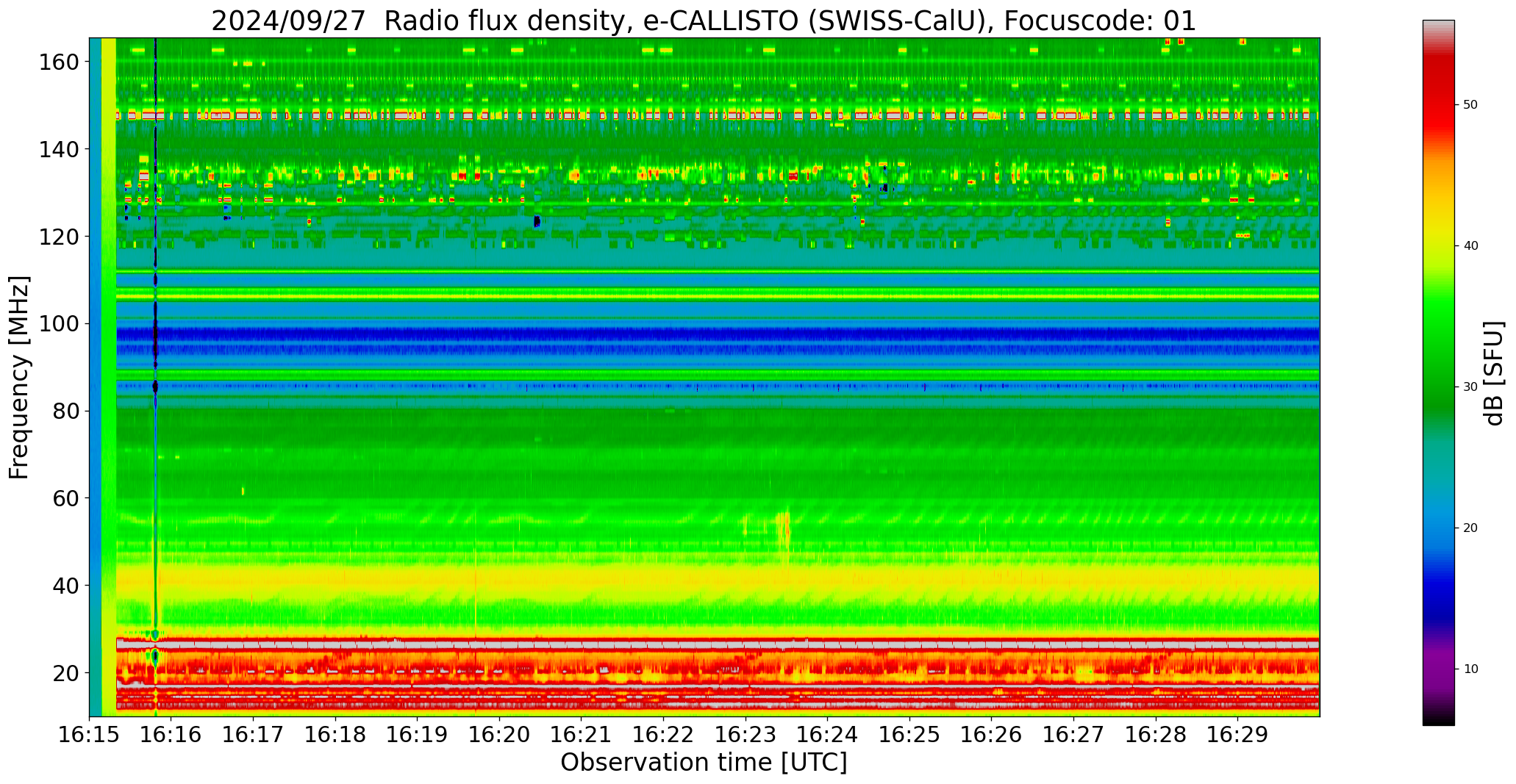Click the 16:20 time tick label
Screen dimensions: 1516x784
tap(499, 734)
